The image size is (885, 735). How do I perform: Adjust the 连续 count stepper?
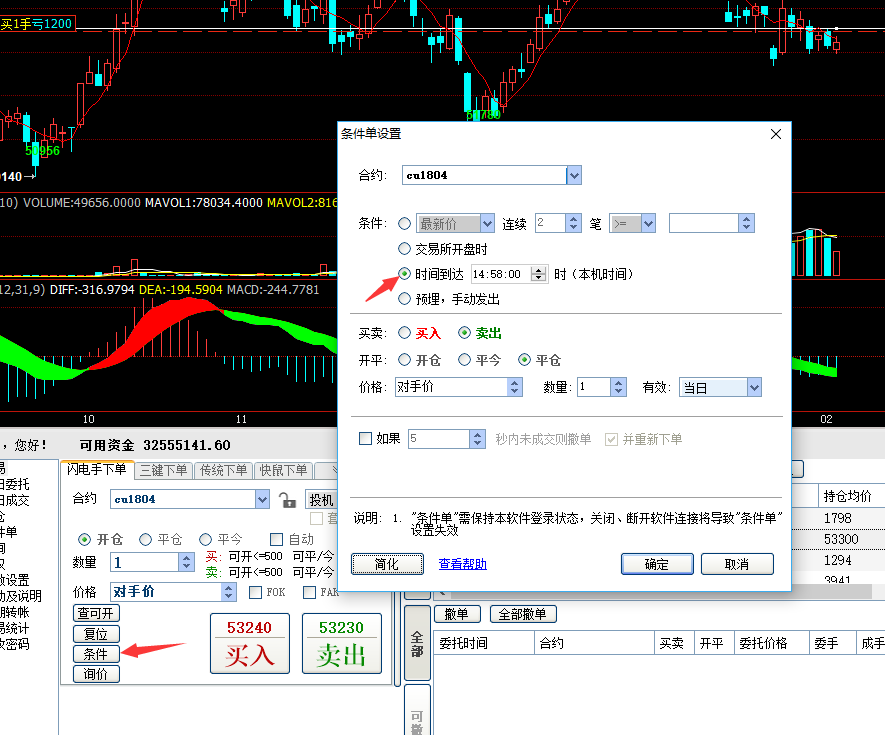[x=573, y=224]
